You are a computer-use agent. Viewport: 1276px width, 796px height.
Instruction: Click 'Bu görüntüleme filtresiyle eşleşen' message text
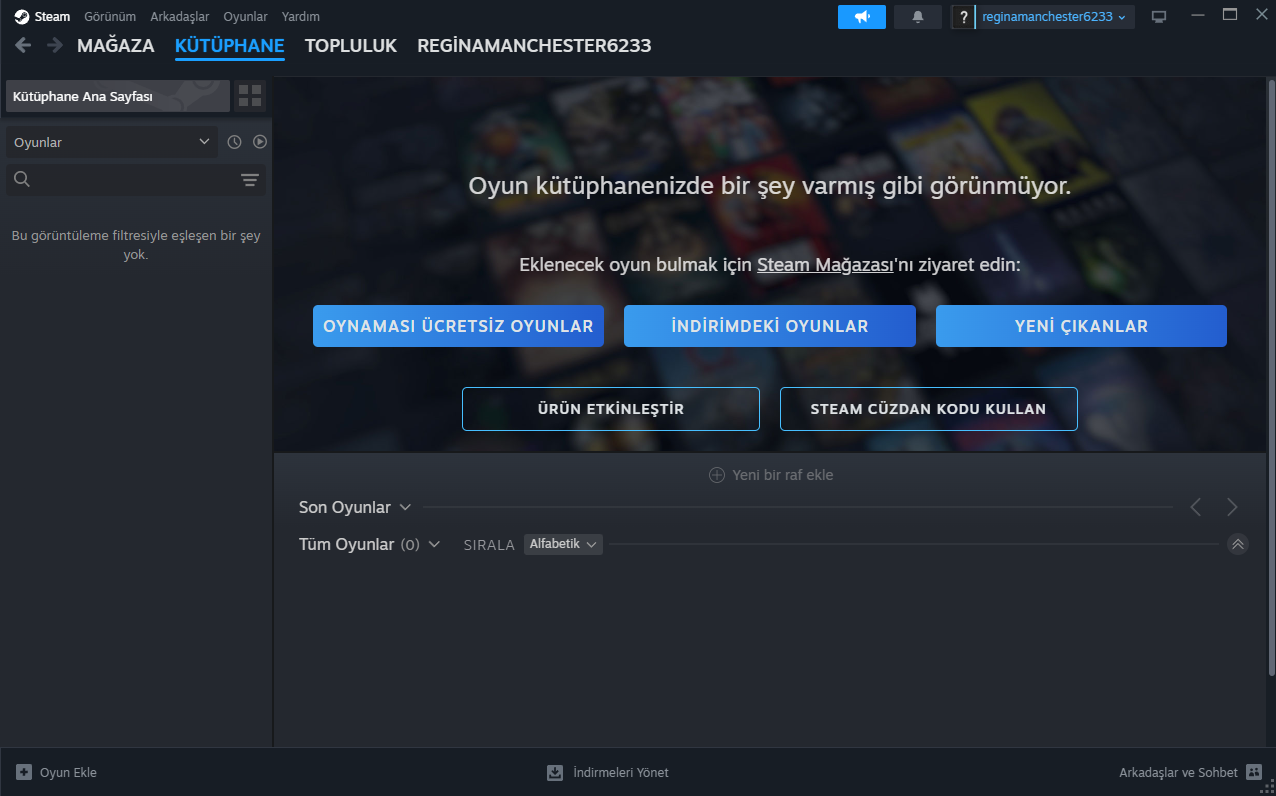pos(136,245)
